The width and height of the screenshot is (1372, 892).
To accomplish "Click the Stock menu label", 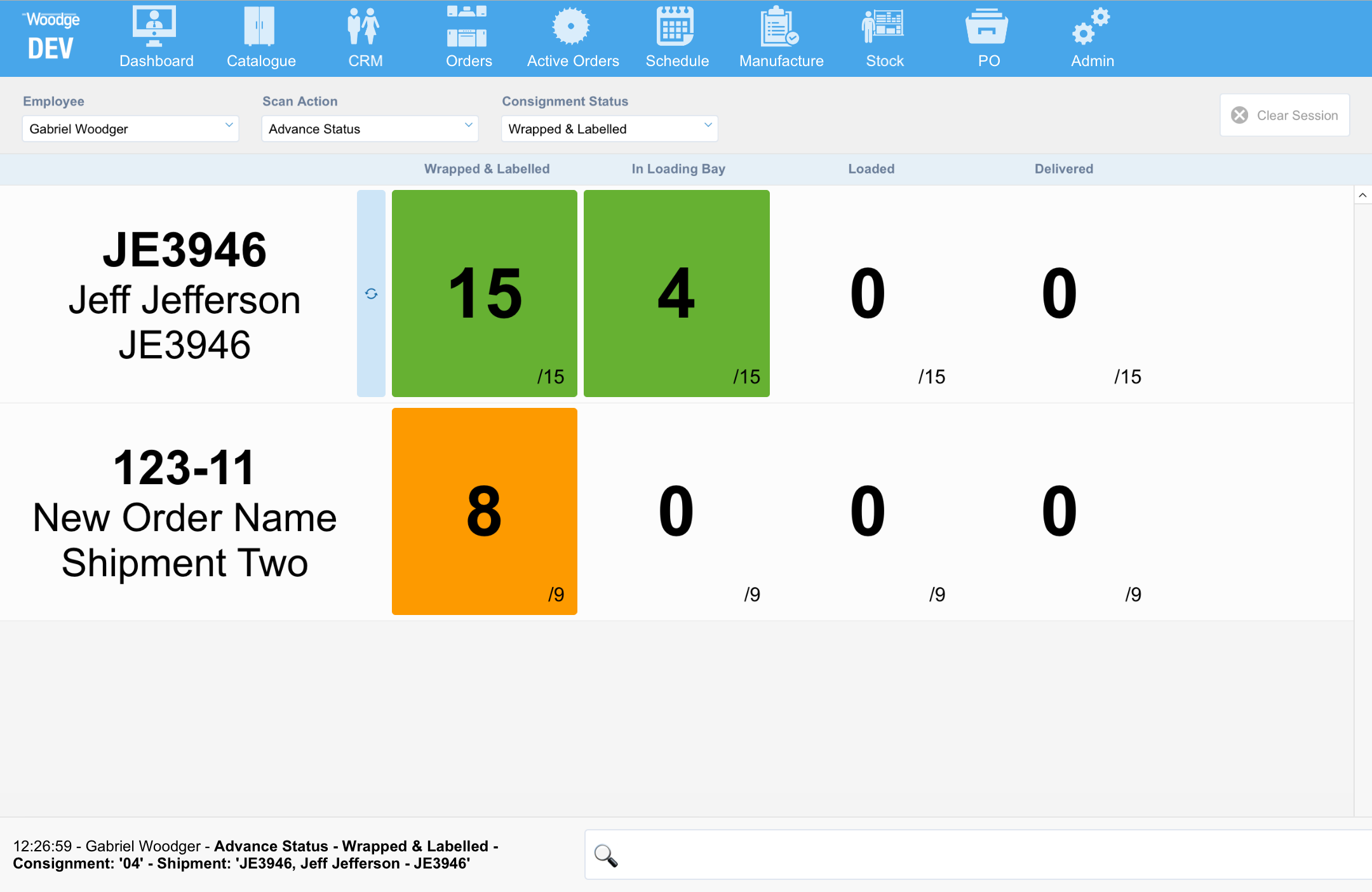I will pyautogui.click(x=885, y=61).
